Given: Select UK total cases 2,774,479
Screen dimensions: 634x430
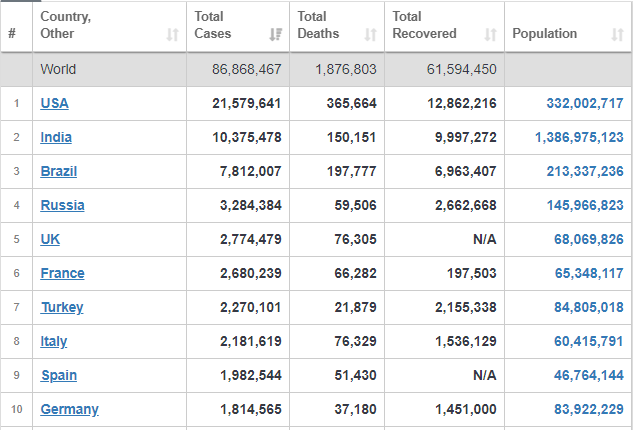Looking at the screenshot, I should 250,239.
